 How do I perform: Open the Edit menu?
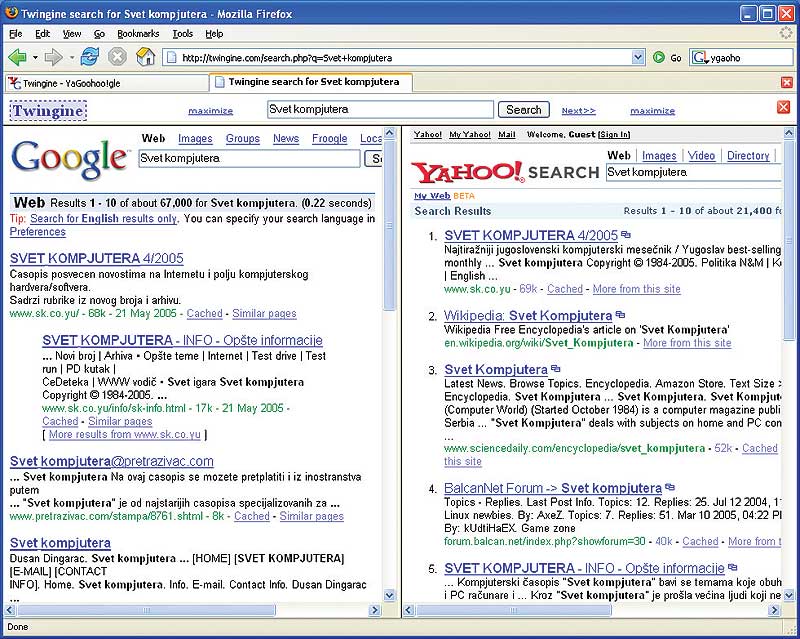[x=42, y=34]
